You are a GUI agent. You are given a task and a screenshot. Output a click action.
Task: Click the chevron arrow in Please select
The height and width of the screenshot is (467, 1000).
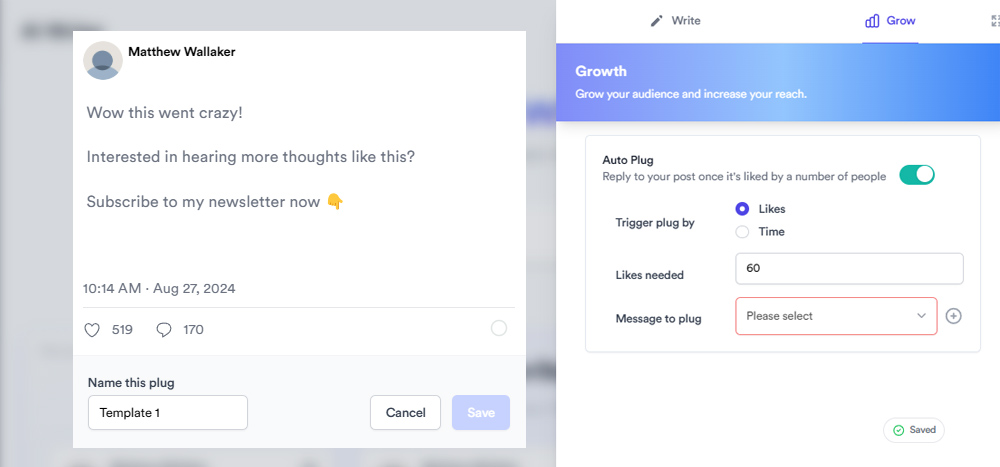point(921,316)
